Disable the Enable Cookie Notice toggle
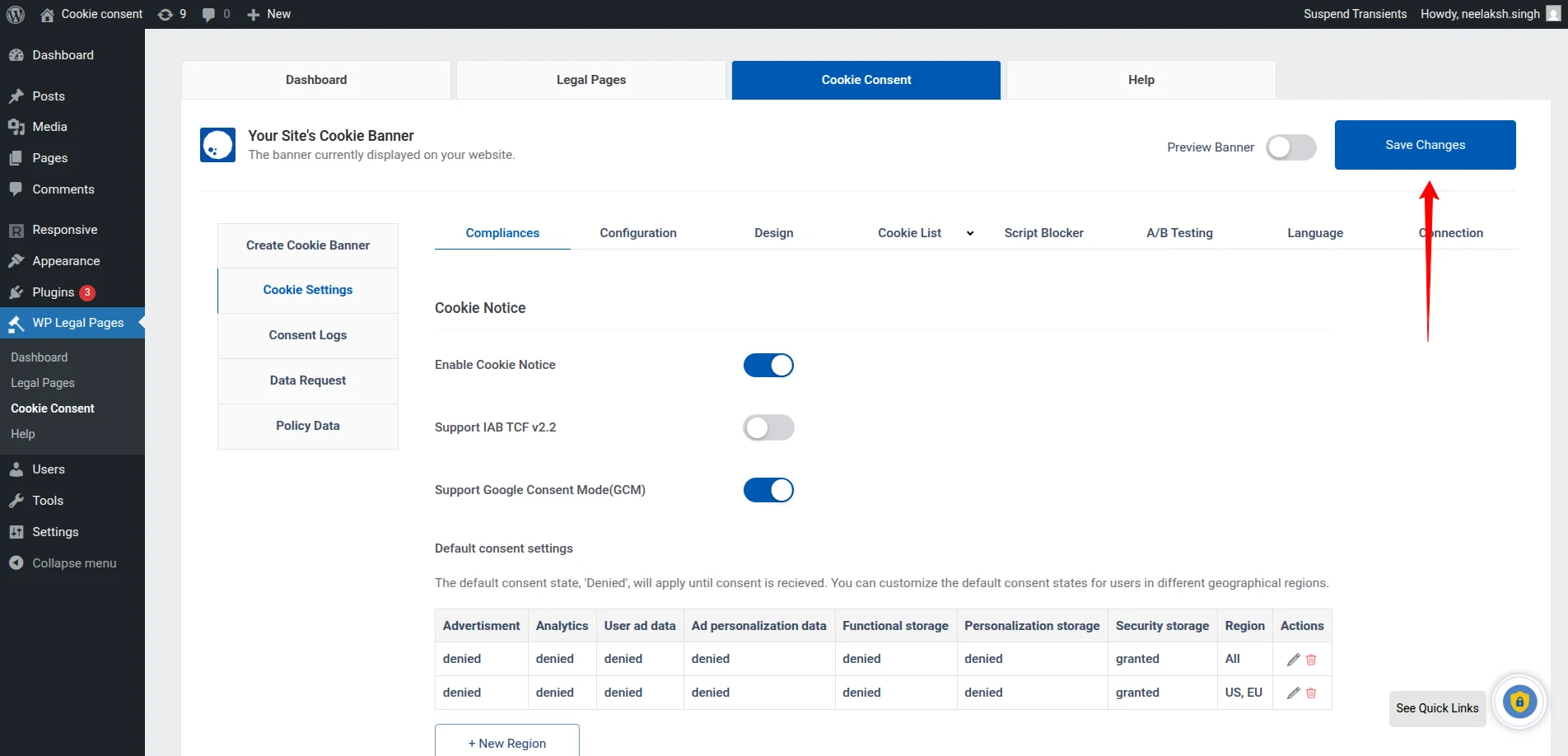This screenshot has height=756, width=1568. click(768, 365)
